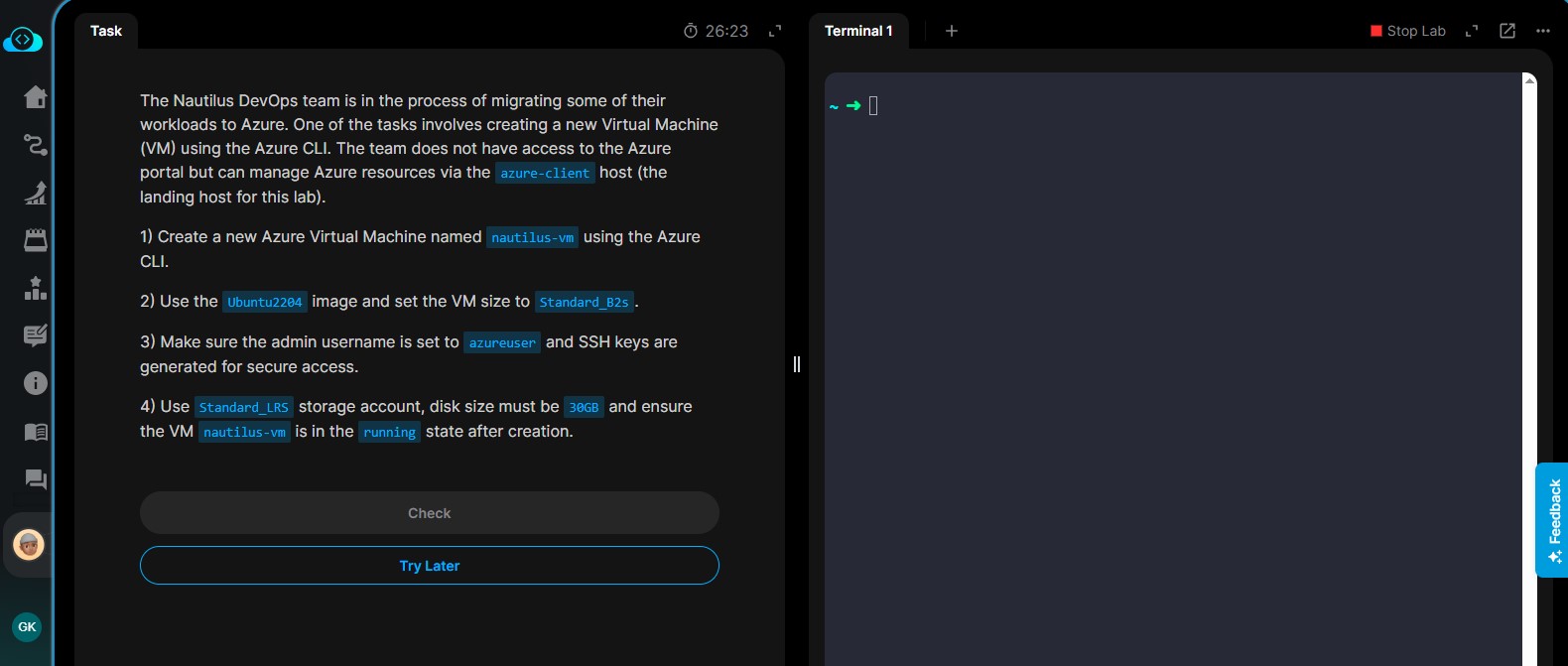This screenshot has height=666, width=1568.
Task: Select the Task tab
Action: 106,31
